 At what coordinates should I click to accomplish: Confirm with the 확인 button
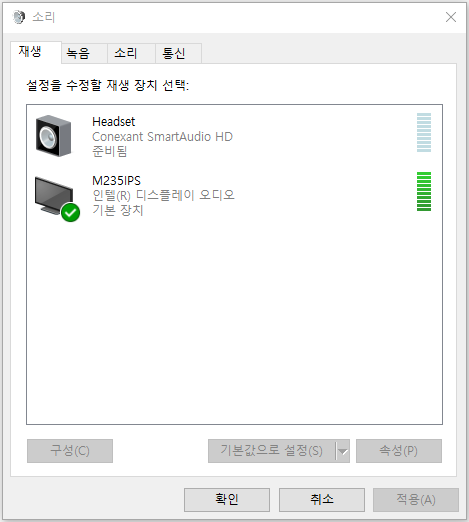(x=227, y=500)
